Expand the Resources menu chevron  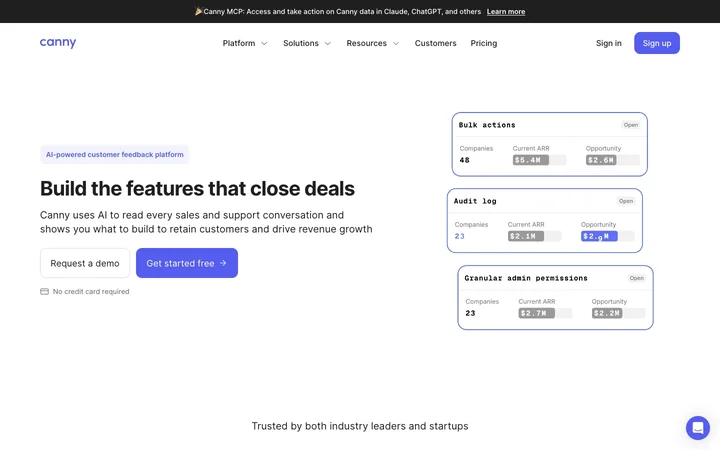point(396,44)
